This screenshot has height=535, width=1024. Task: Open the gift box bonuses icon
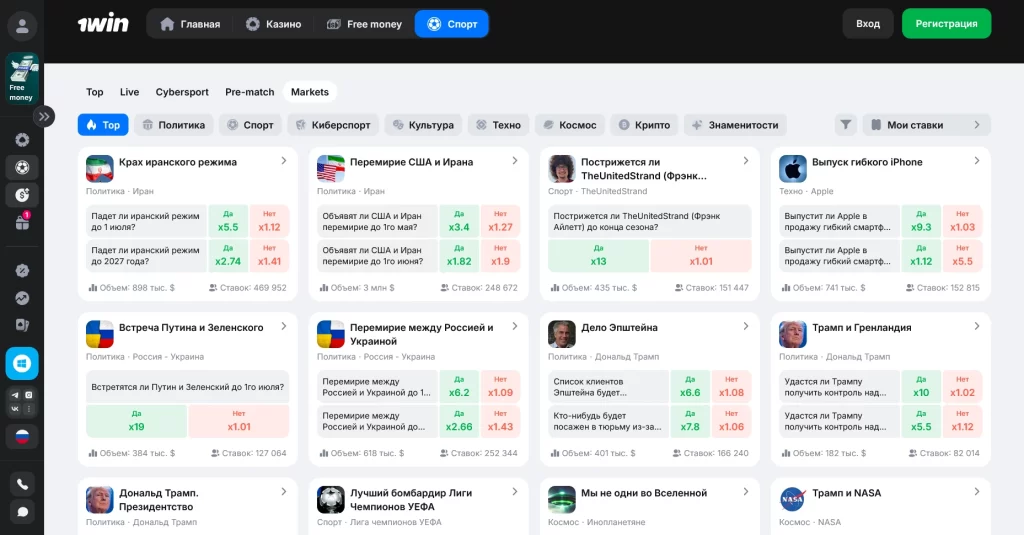click(x=21, y=223)
